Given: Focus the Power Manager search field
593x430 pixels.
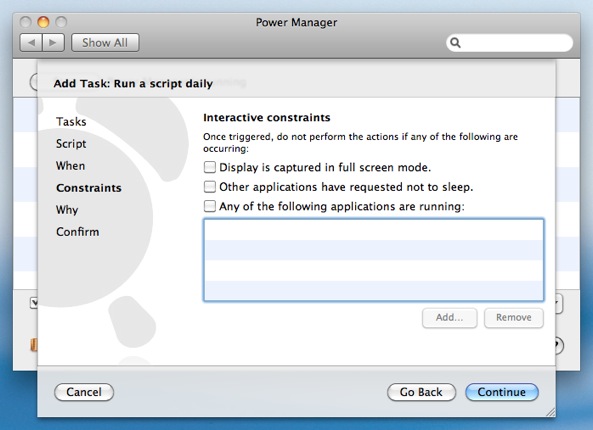Looking at the screenshot, I should point(510,43).
